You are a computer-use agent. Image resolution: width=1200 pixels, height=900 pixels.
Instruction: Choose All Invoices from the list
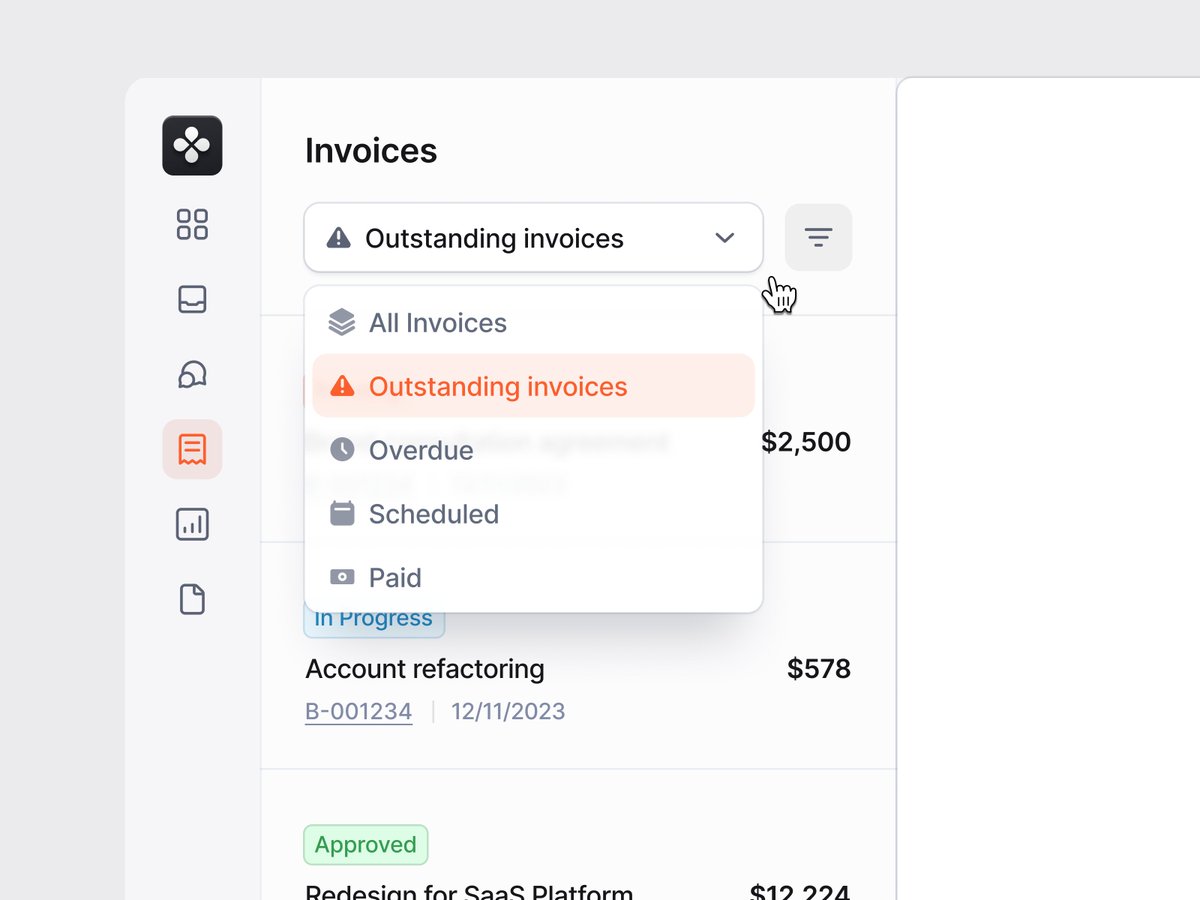(533, 322)
